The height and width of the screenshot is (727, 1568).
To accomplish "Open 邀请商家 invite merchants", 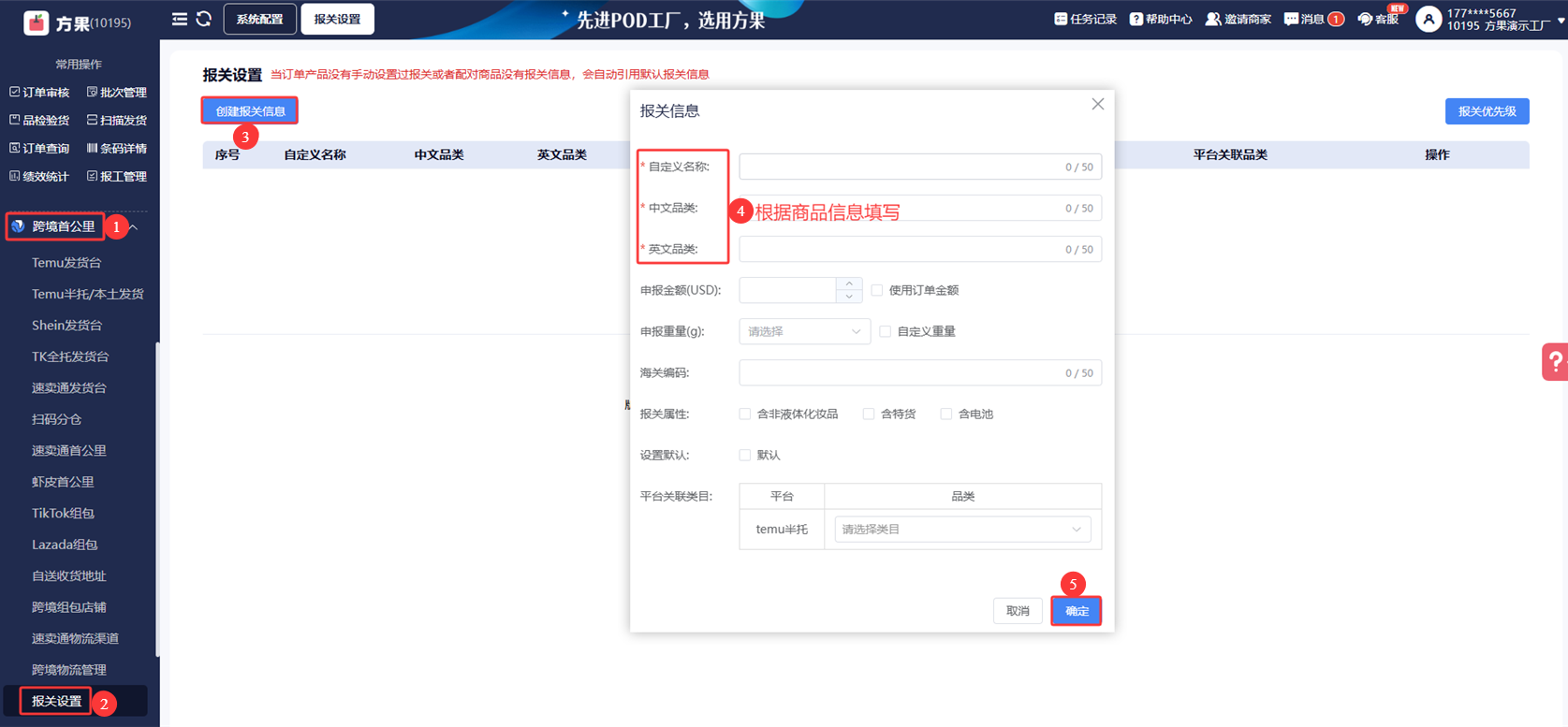I will click(x=1238, y=19).
